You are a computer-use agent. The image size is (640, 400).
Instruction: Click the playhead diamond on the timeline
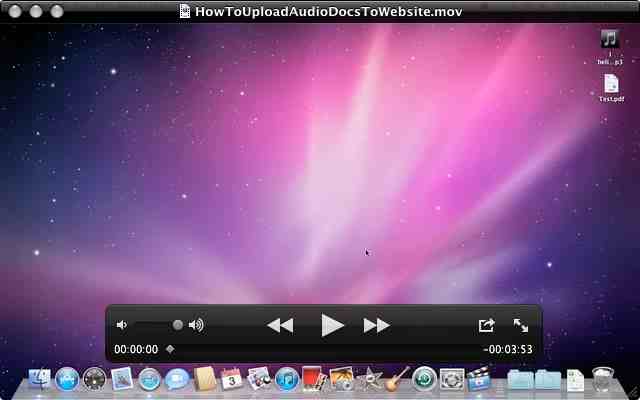[x=170, y=349]
